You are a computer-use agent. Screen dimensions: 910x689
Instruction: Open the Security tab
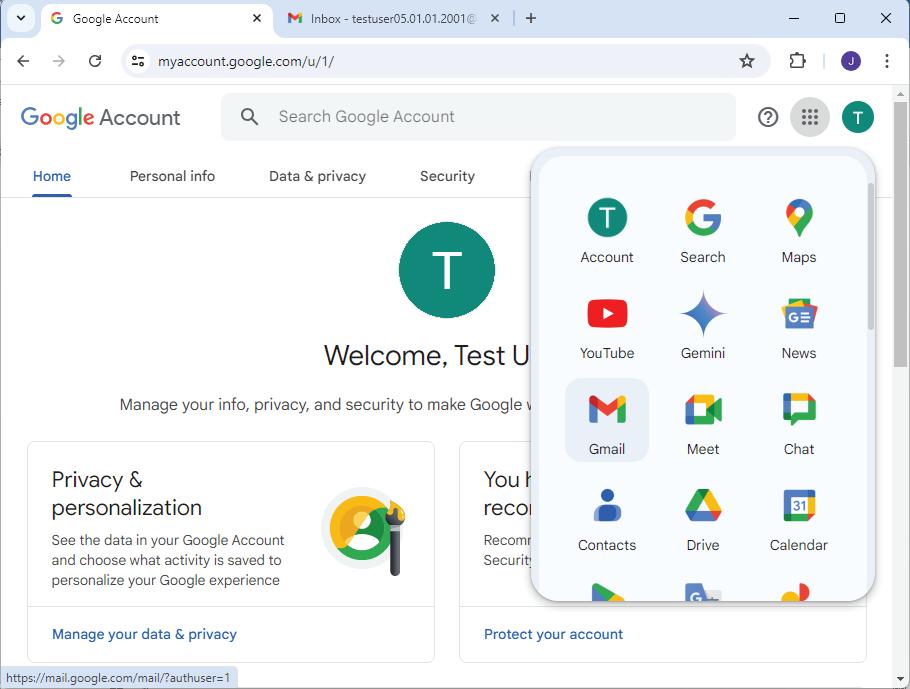[x=447, y=176]
